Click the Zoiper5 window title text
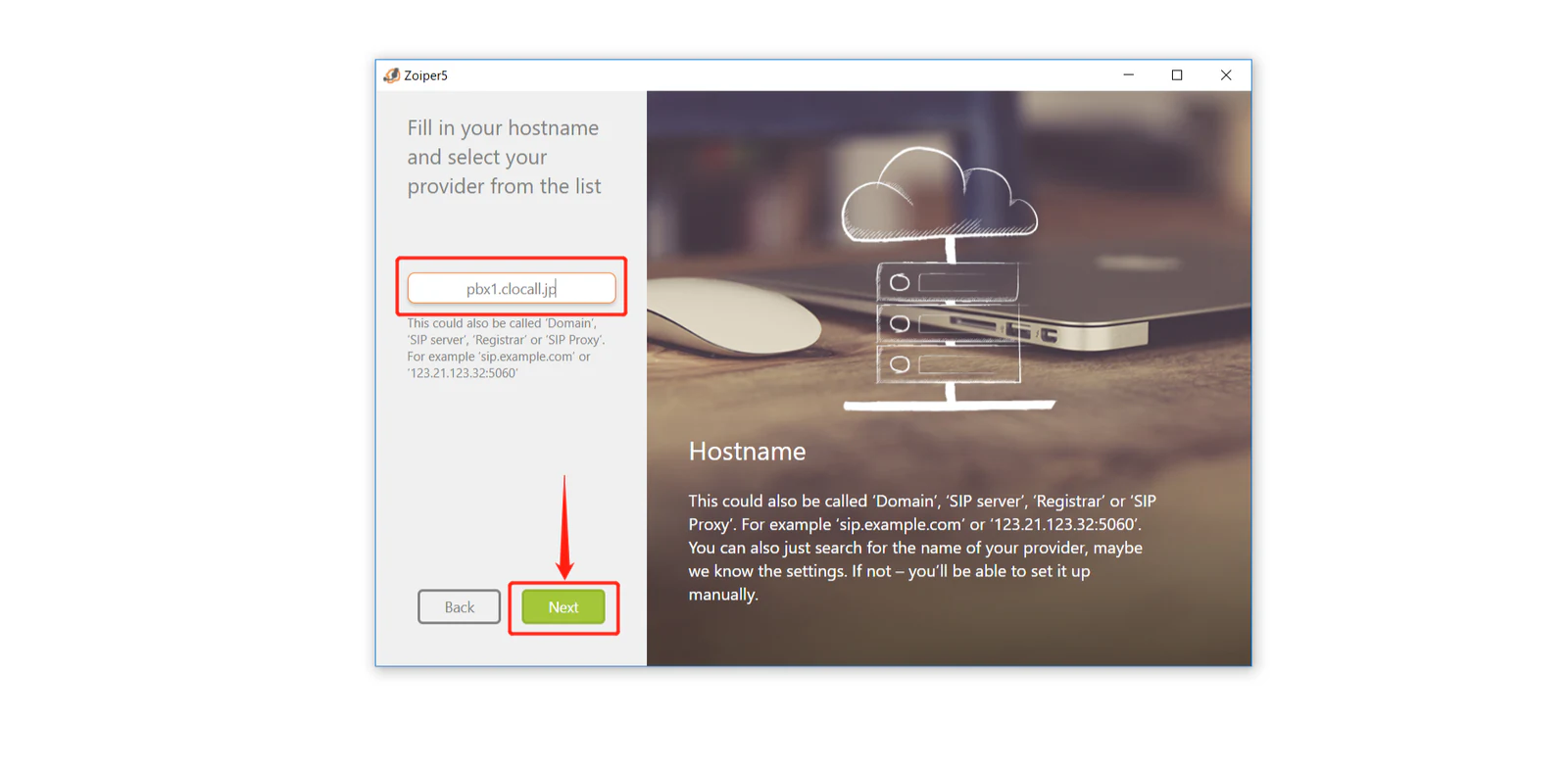The height and width of the screenshot is (768, 1568). (425, 75)
